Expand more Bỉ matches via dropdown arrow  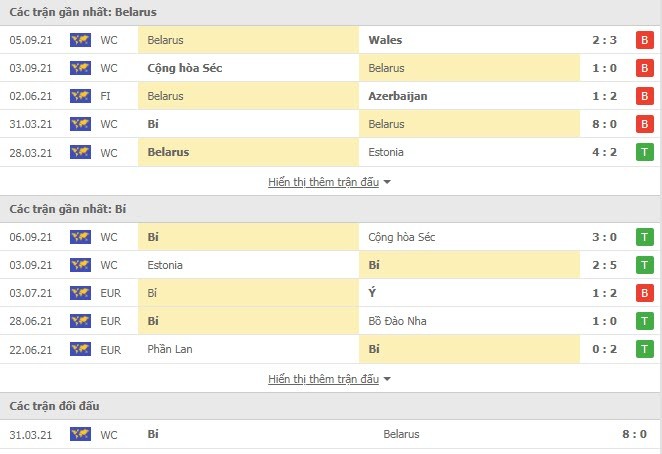pyautogui.click(x=387, y=379)
